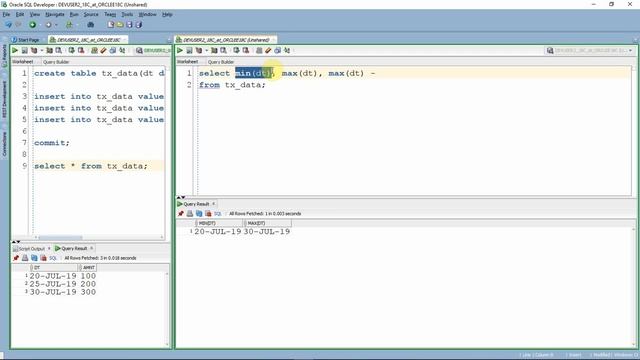Click Save All icon in main toolbar

(x=139, y=24)
